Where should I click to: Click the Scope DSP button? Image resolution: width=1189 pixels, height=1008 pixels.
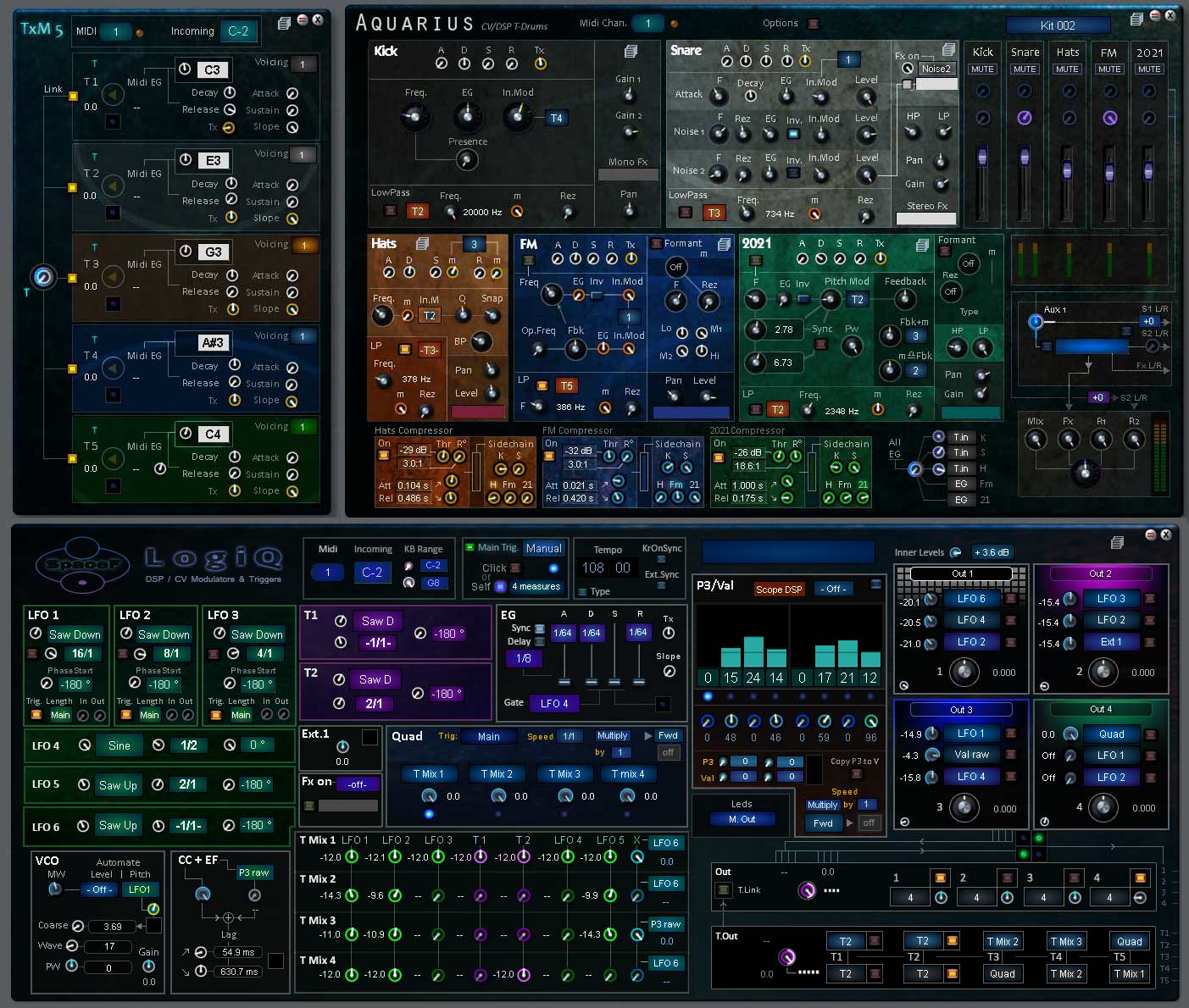tap(779, 589)
